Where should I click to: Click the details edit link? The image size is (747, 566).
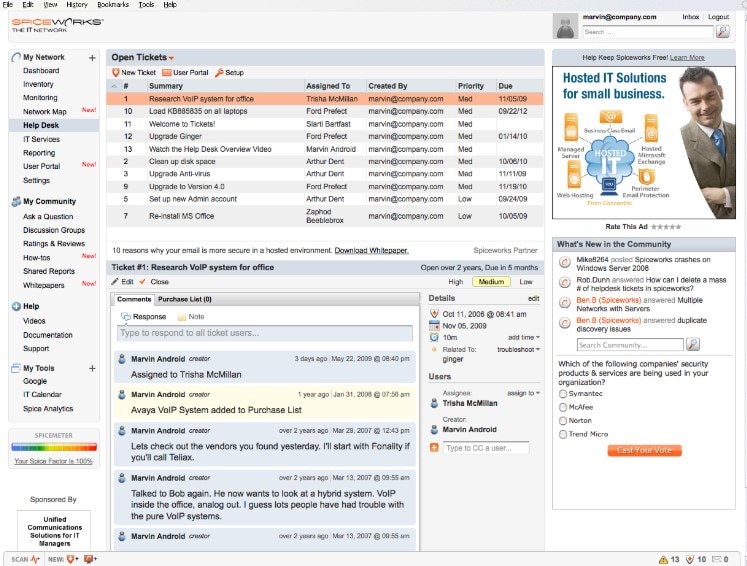(533, 298)
